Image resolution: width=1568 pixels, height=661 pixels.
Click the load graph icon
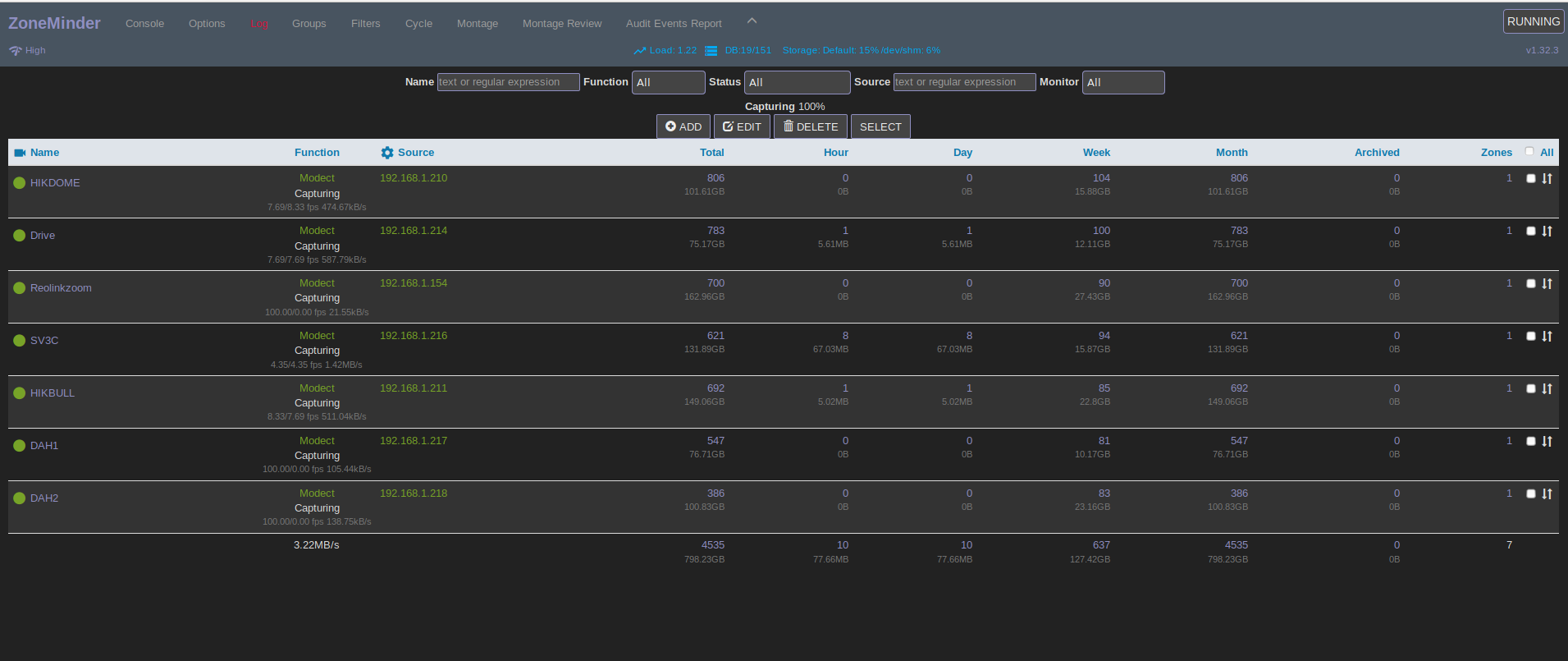[640, 51]
